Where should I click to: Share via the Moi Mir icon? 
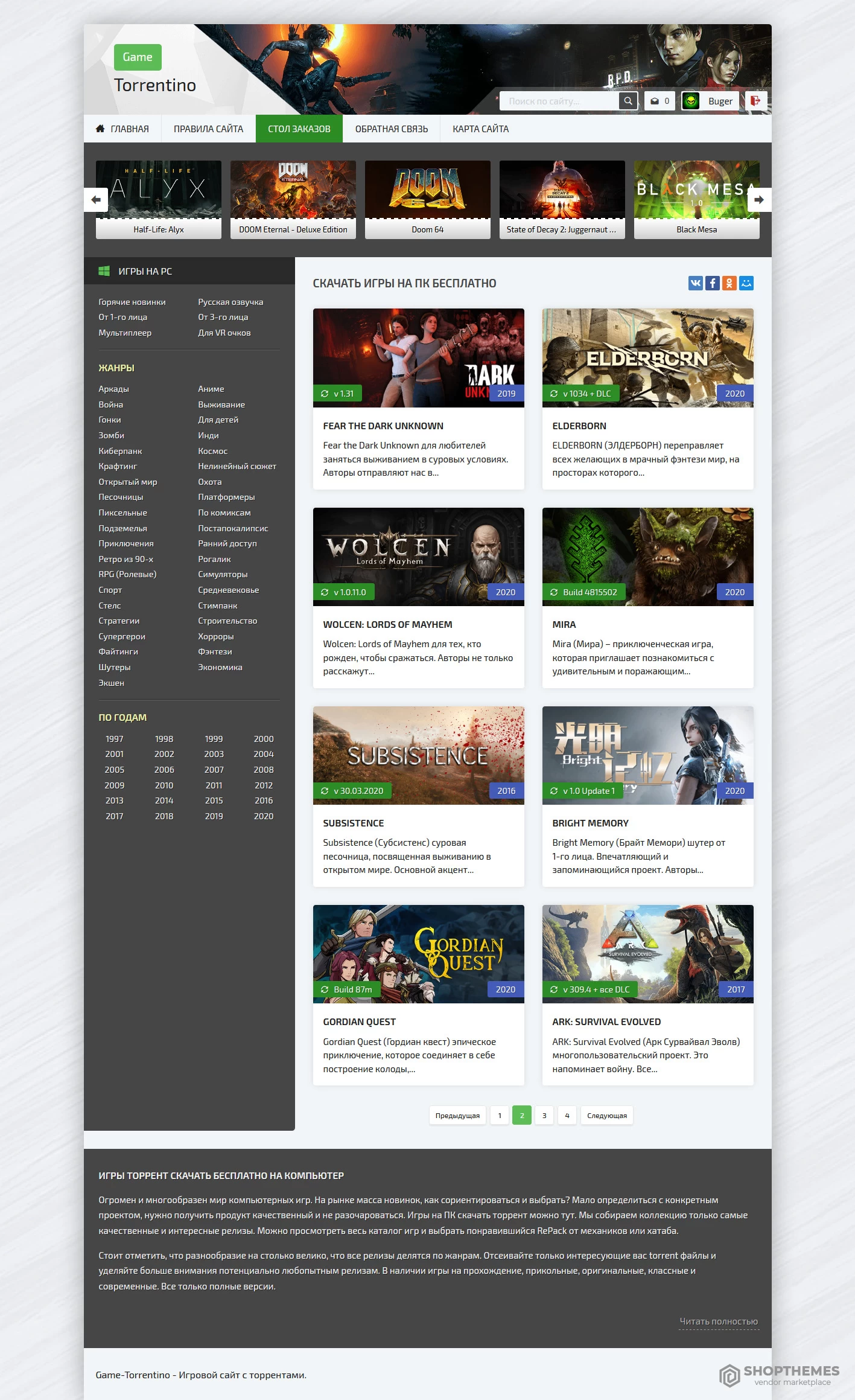point(746,283)
